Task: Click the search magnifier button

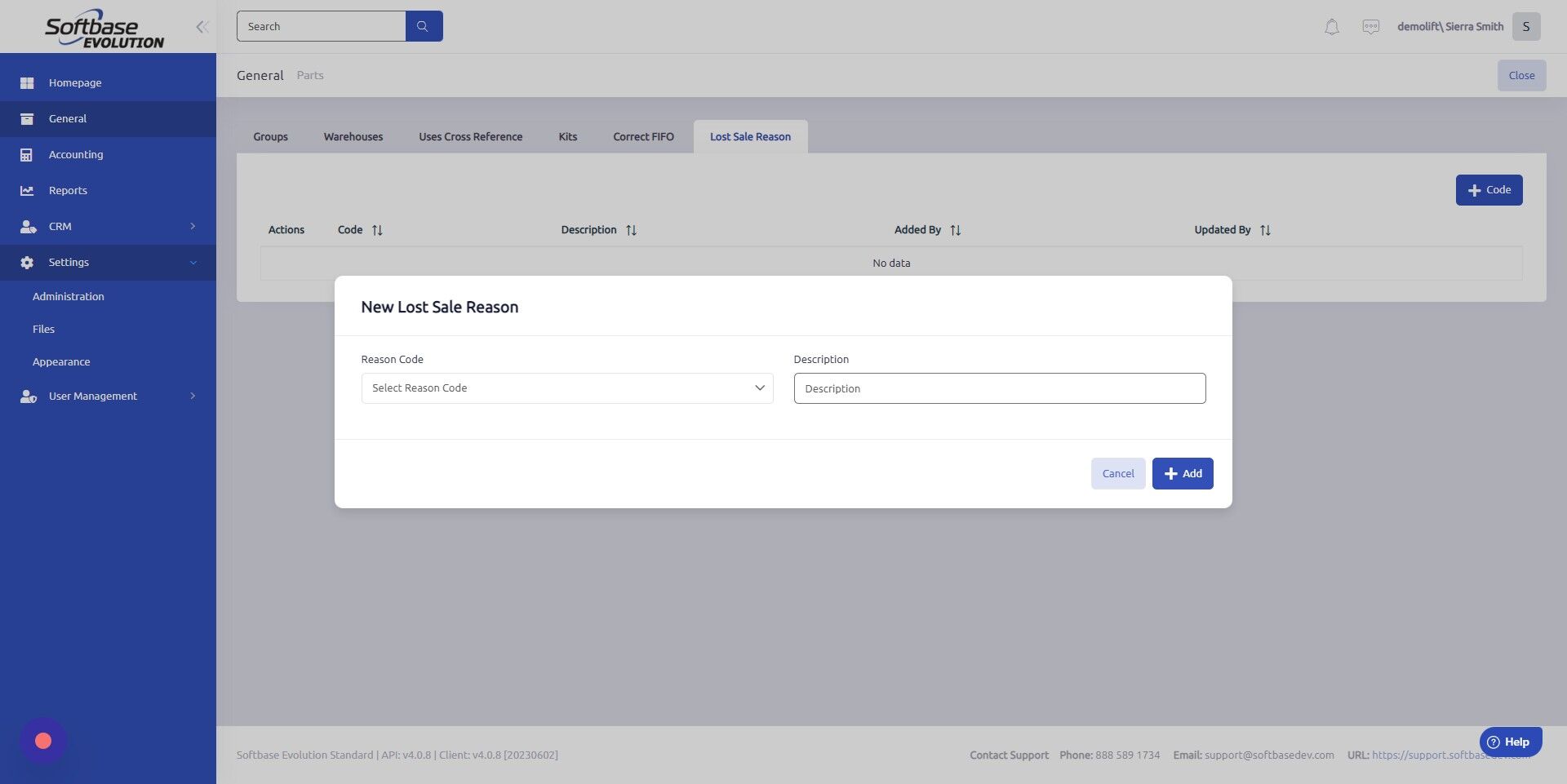Action: click(x=424, y=25)
